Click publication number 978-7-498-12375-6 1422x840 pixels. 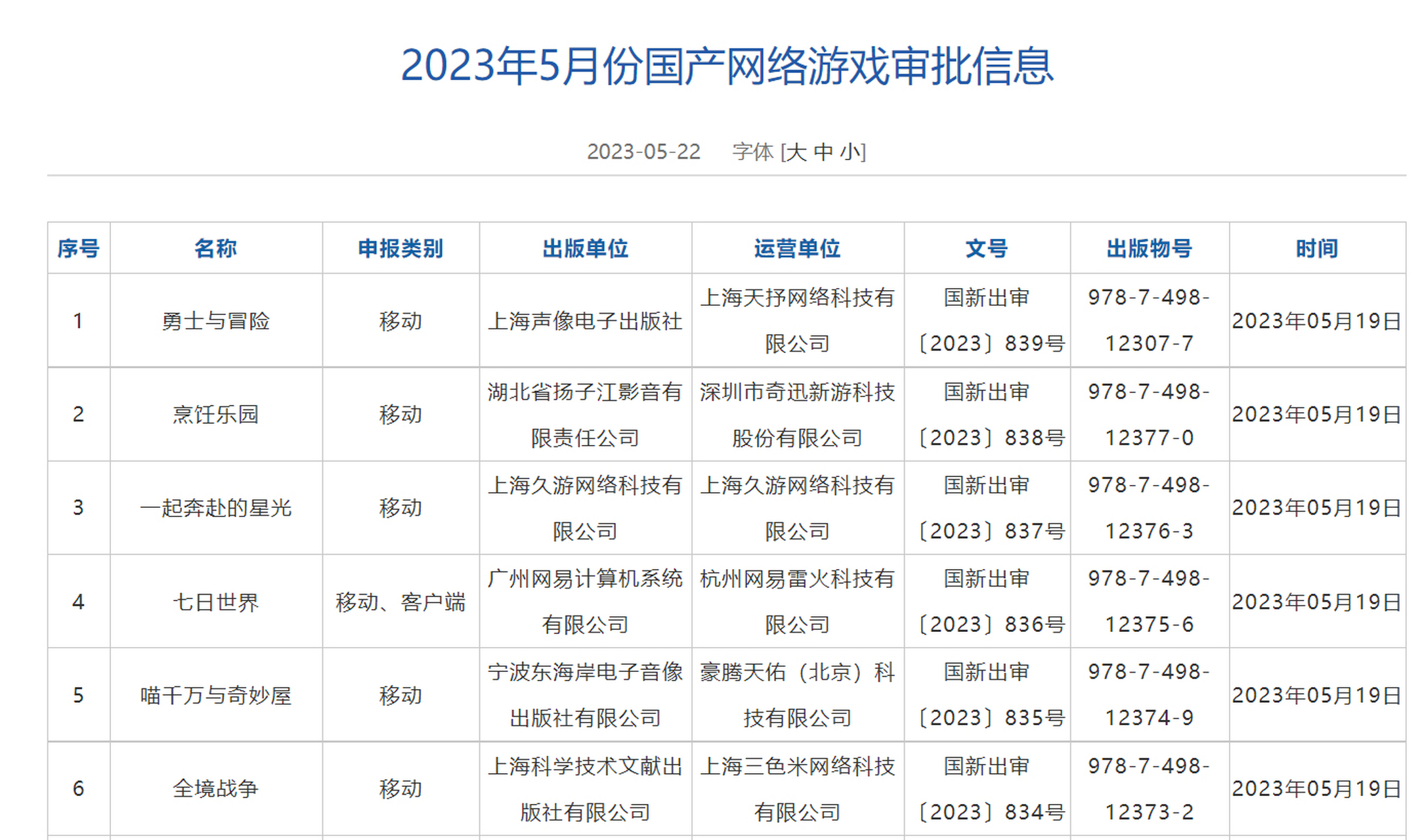[x=1149, y=602]
